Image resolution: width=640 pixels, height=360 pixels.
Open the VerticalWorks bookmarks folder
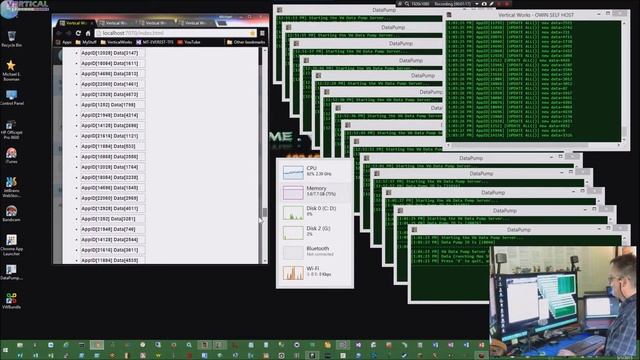pyautogui.click(x=117, y=42)
